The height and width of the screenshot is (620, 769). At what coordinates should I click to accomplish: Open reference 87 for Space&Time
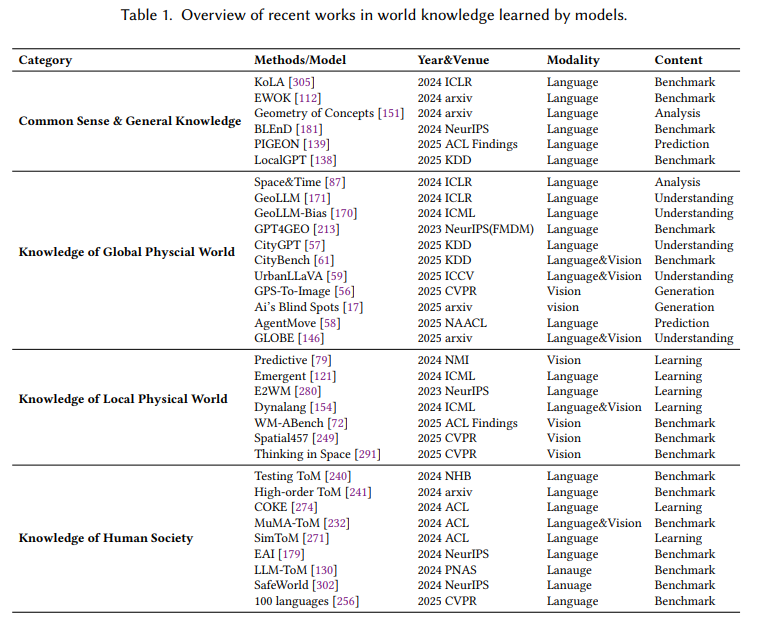[x=335, y=182]
